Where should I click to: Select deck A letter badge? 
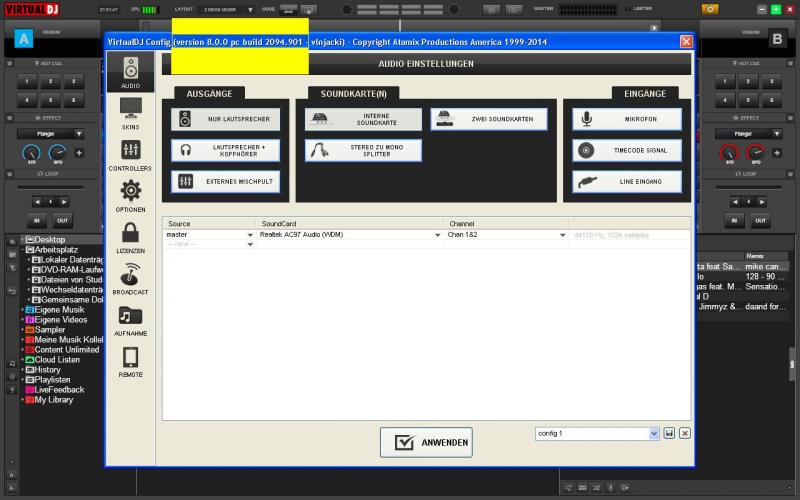coord(23,38)
